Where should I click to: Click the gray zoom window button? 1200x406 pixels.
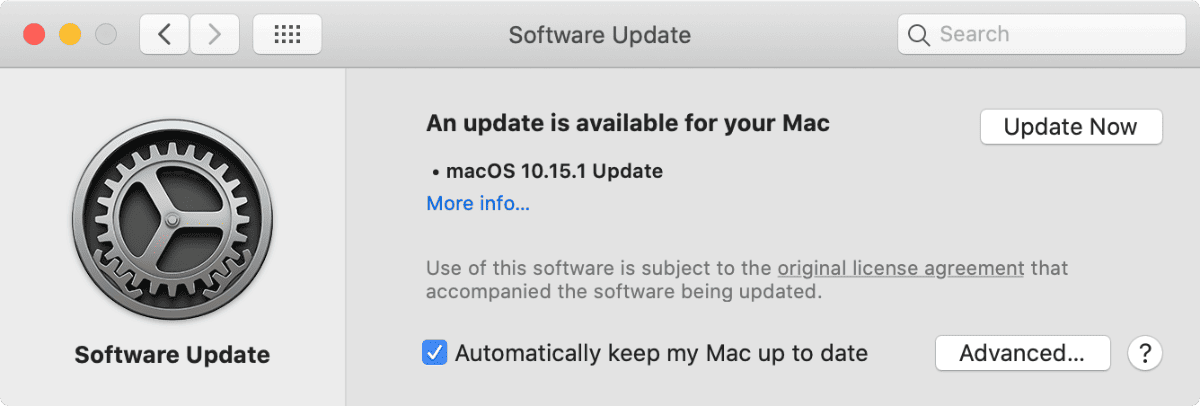[105, 35]
